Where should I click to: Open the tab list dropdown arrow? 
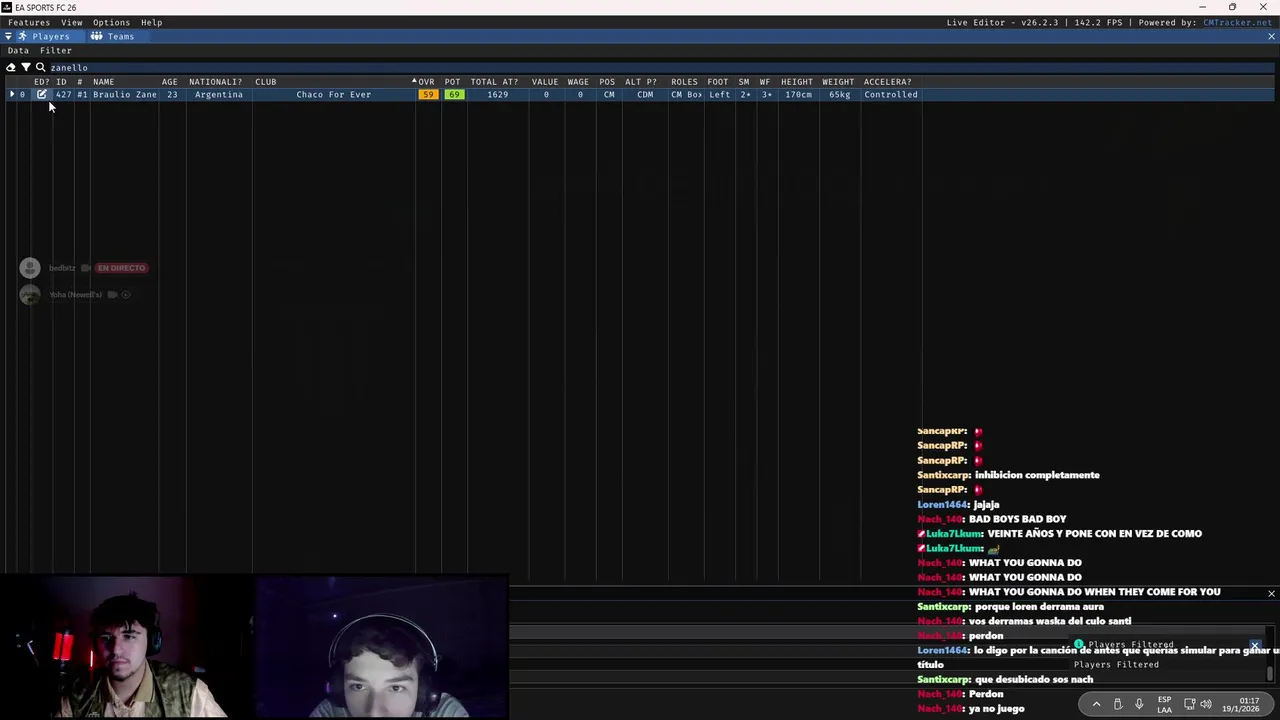(8, 36)
